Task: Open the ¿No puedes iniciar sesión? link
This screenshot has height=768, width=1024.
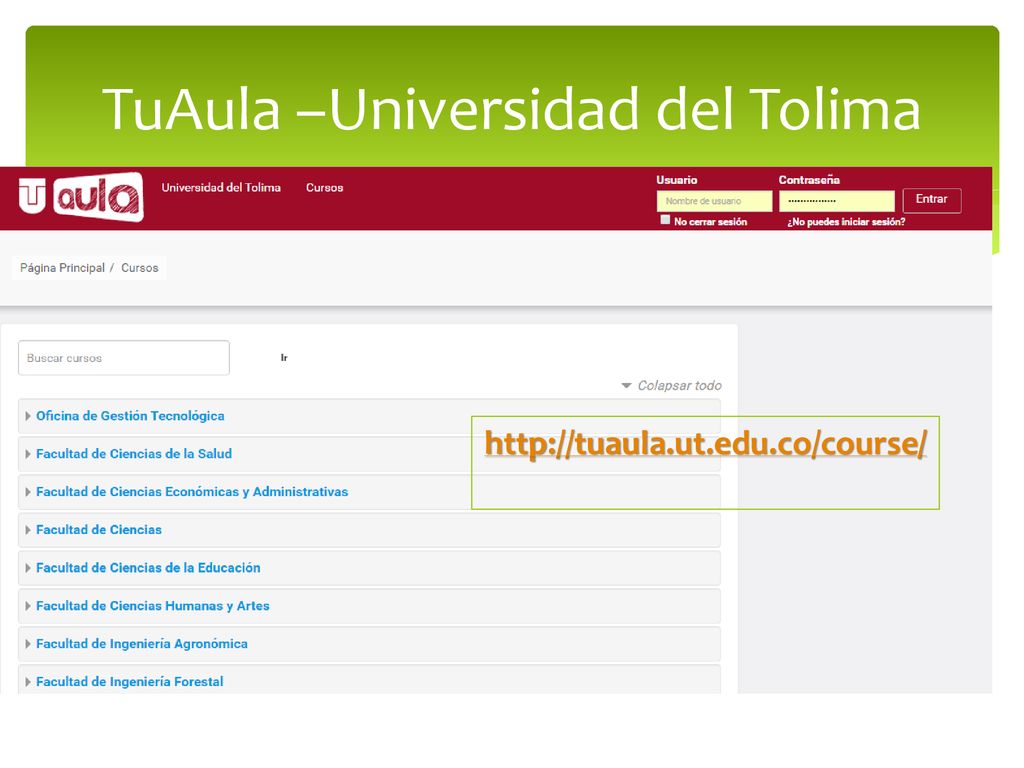Action: click(846, 222)
